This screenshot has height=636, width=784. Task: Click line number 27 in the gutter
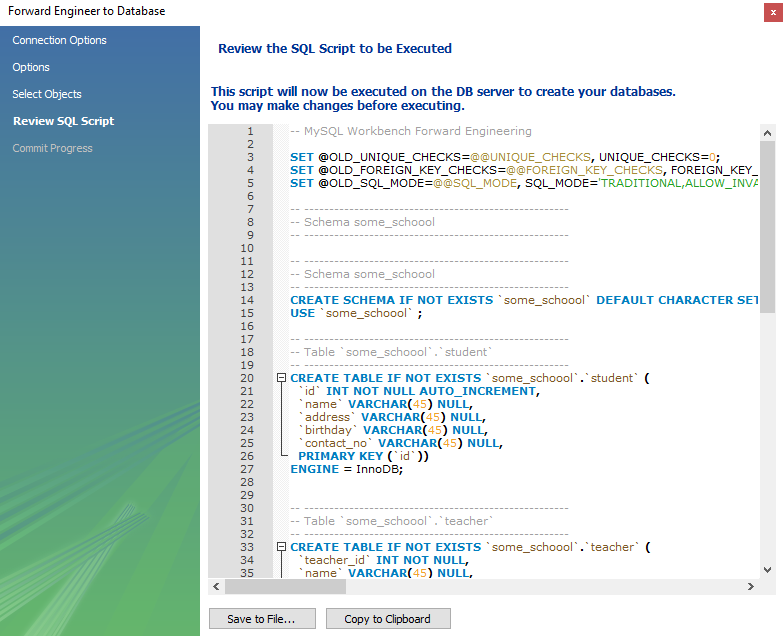[247, 469]
